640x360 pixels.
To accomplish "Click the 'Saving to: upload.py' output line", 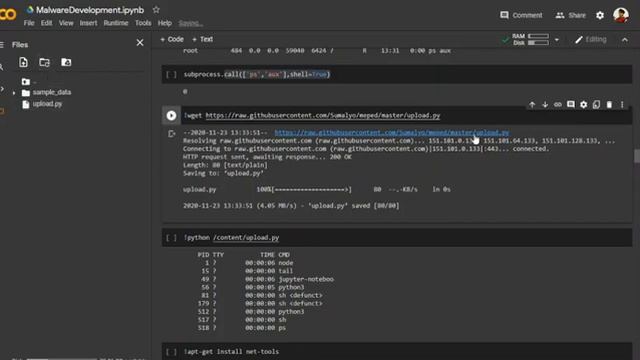I will pyautogui.click(x=223, y=173).
